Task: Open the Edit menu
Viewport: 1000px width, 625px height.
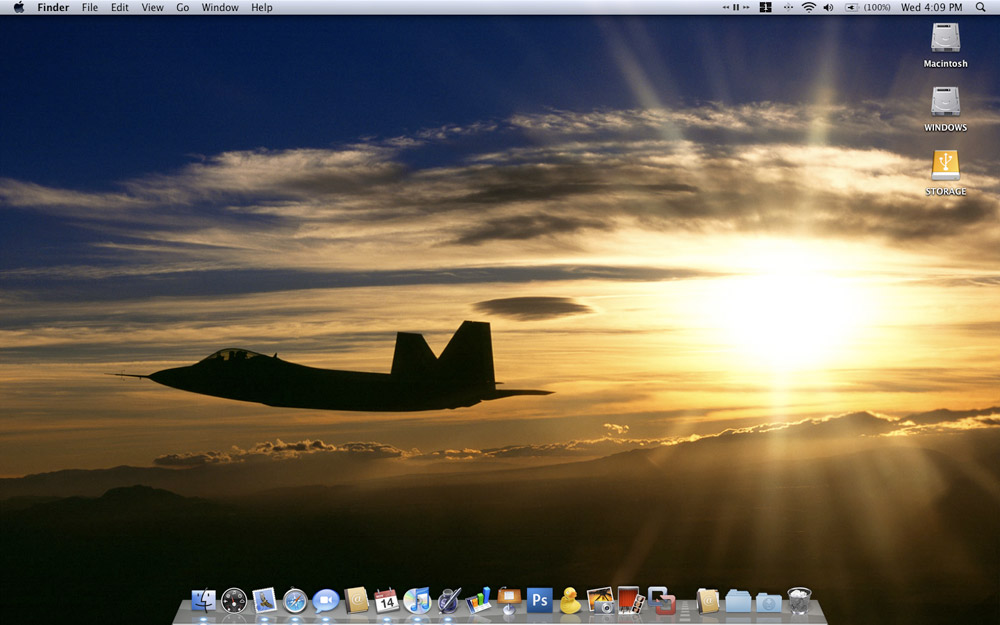Action: point(120,8)
